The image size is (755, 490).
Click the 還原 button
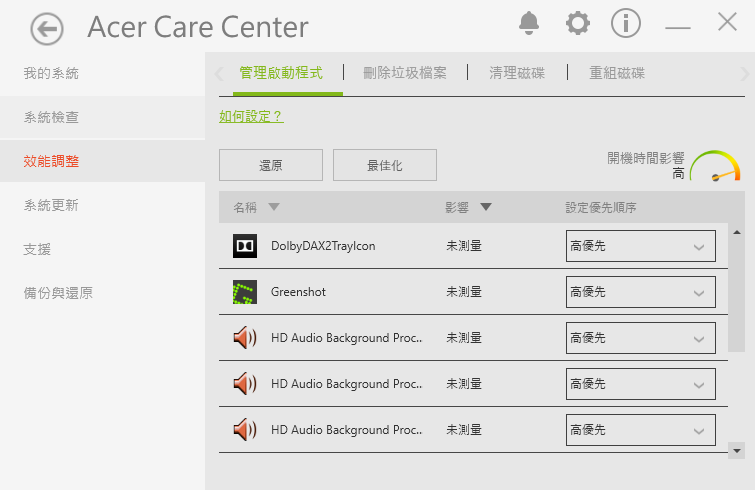270,165
